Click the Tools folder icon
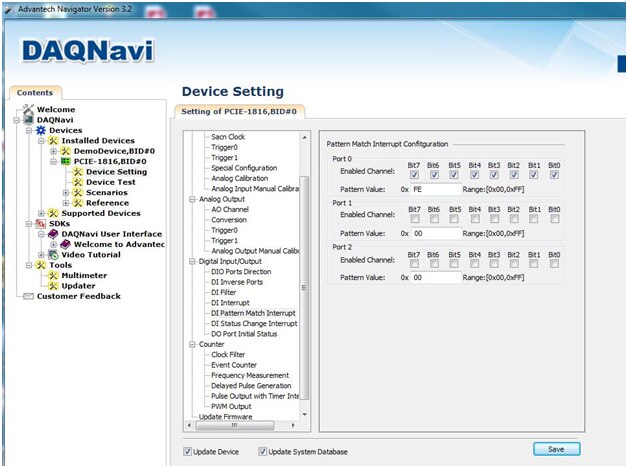The width and height of the screenshot is (628, 468). [40, 265]
